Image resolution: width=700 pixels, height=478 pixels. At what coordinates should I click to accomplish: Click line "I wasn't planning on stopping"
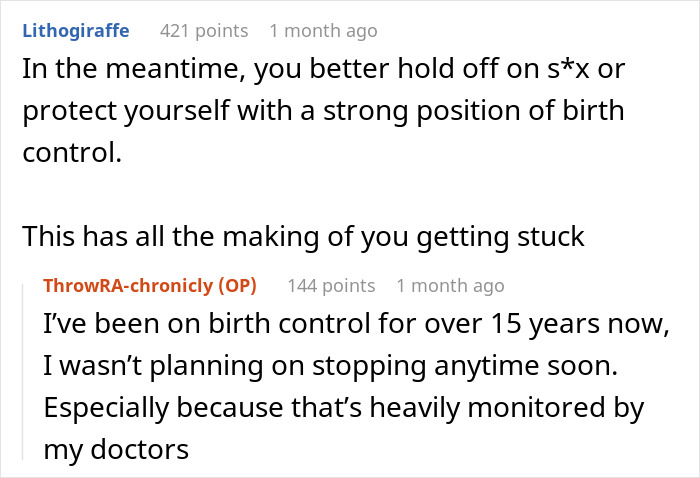pos(331,366)
